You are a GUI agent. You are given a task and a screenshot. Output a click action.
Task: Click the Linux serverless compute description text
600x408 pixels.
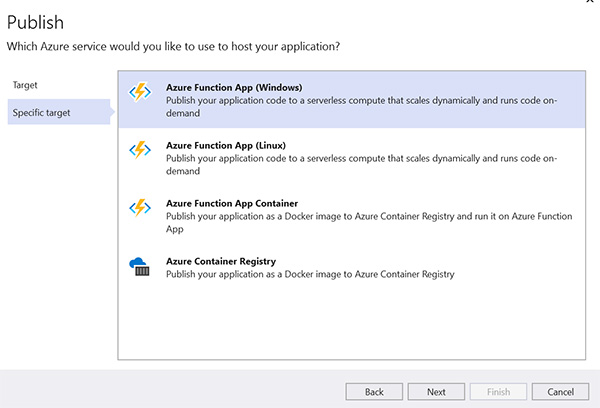coord(361,165)
